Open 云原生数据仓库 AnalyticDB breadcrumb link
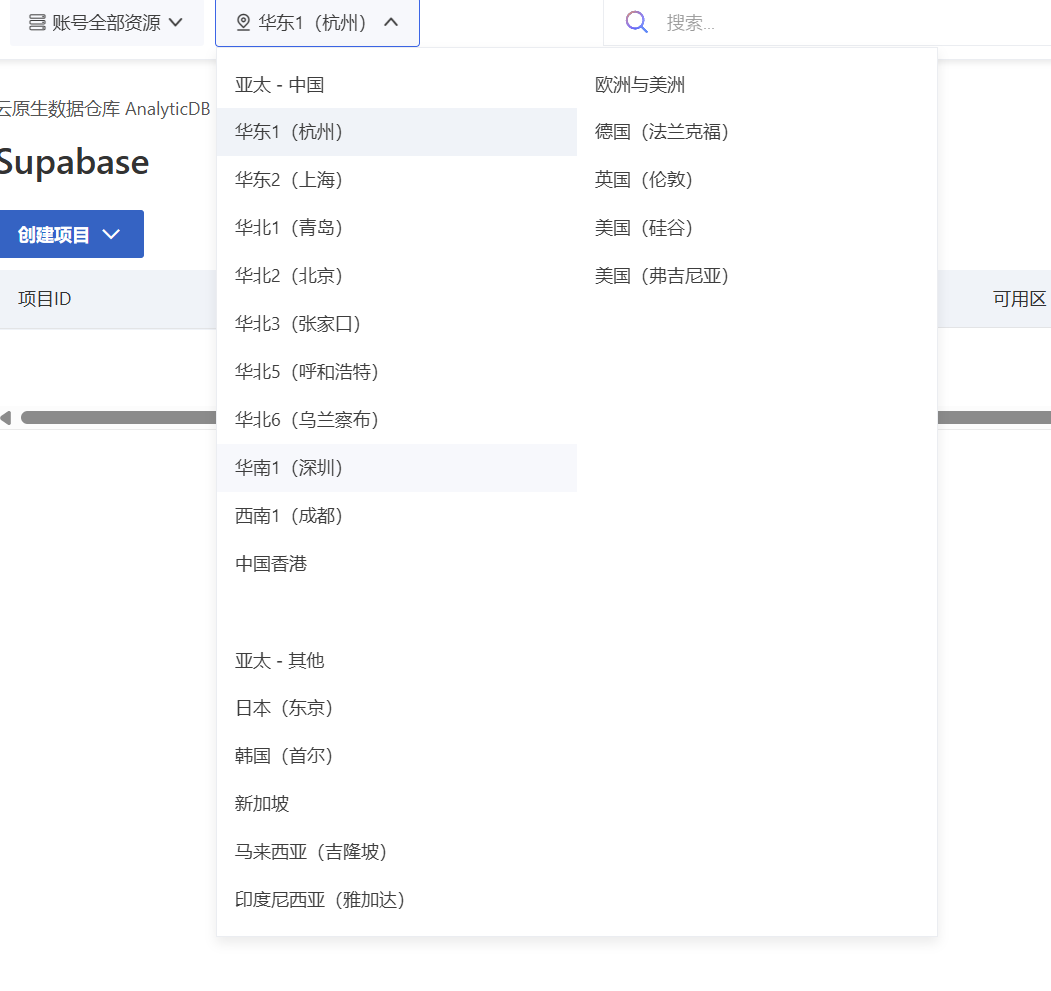 tap(105, 109)
